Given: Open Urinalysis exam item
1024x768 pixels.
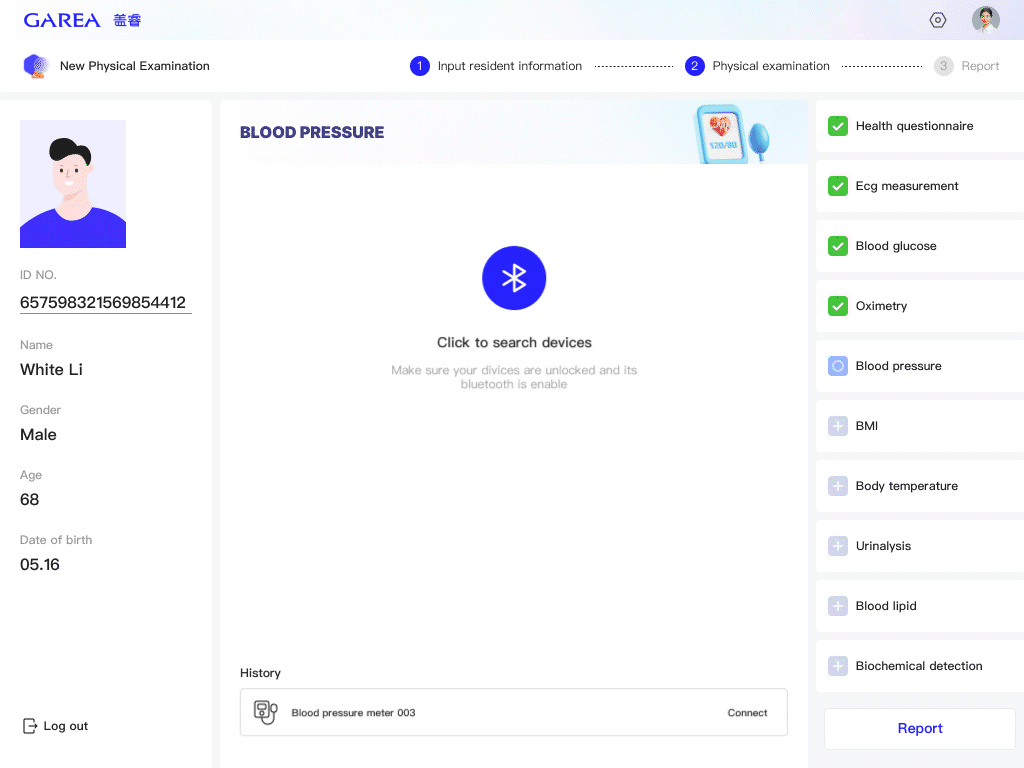Looking at the screenshot, I should [920, 546].
